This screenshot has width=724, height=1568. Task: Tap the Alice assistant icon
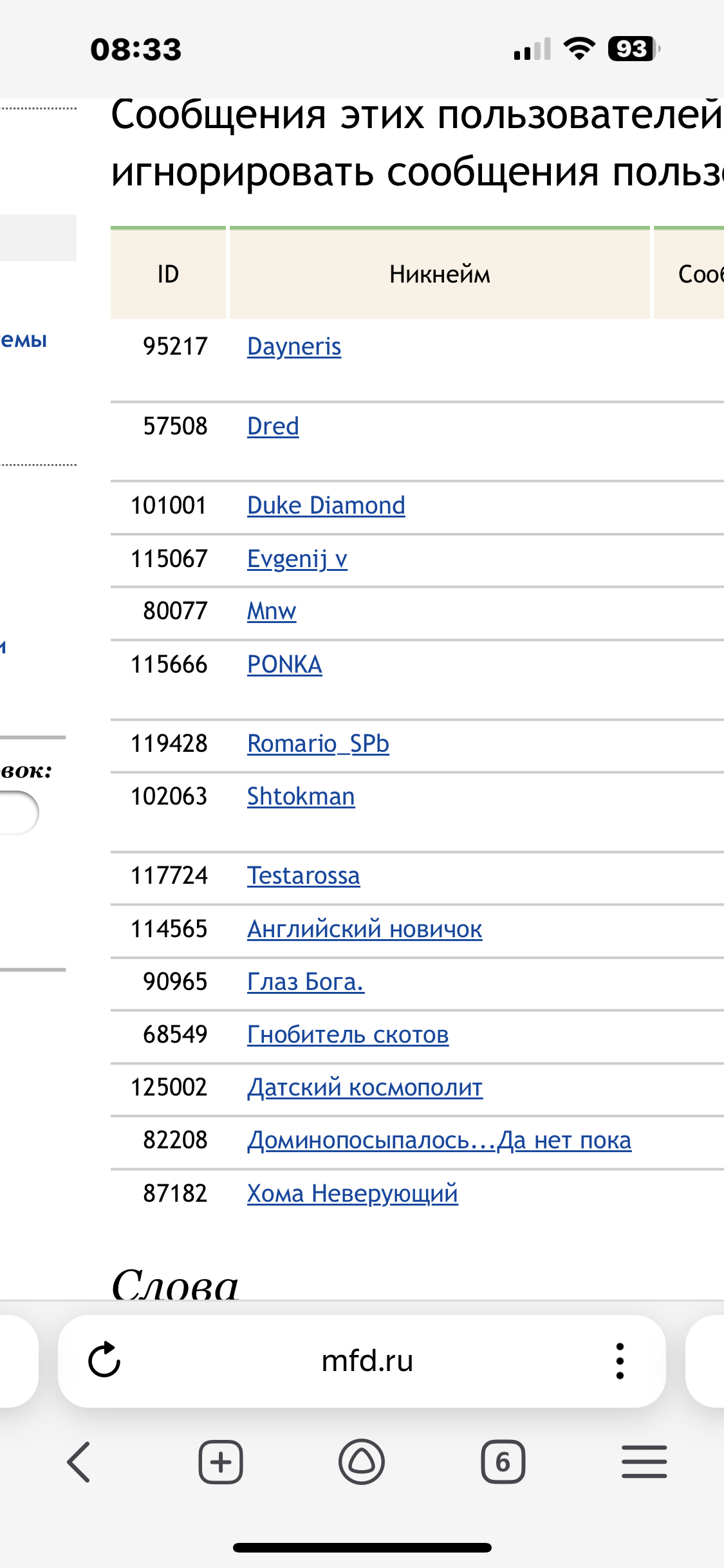362,1462
